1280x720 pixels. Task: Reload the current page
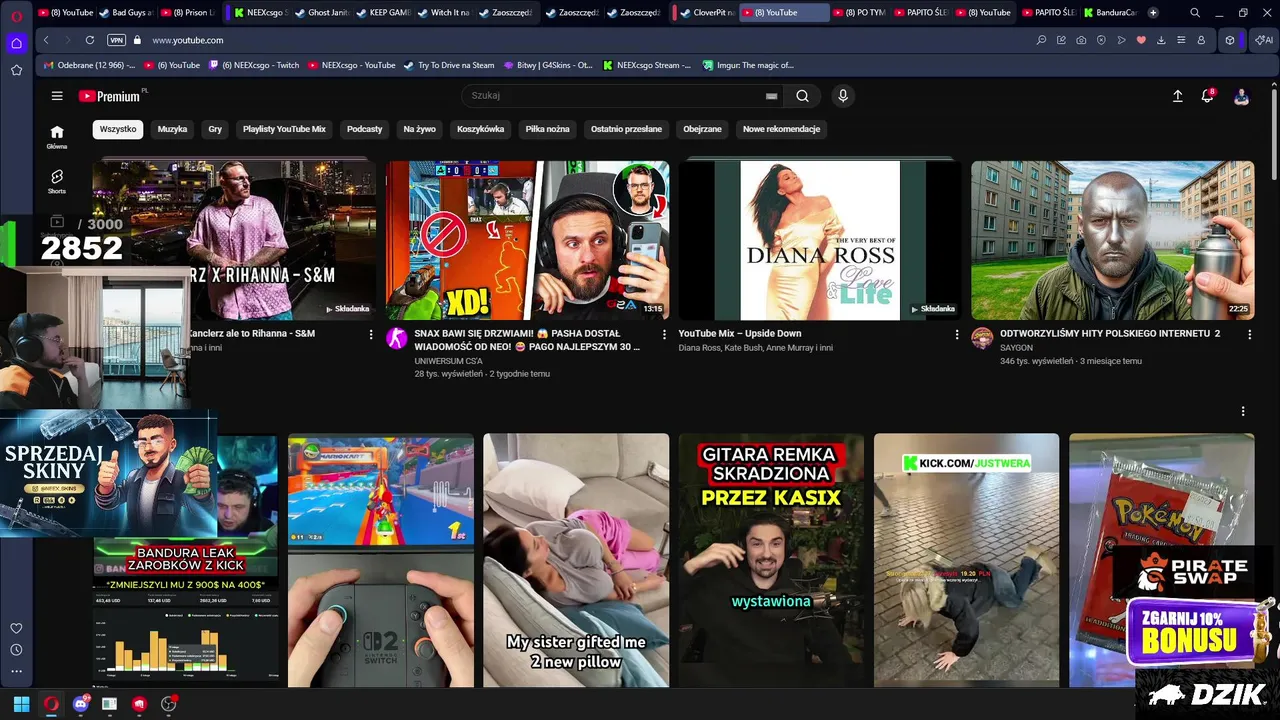point(90,40)
